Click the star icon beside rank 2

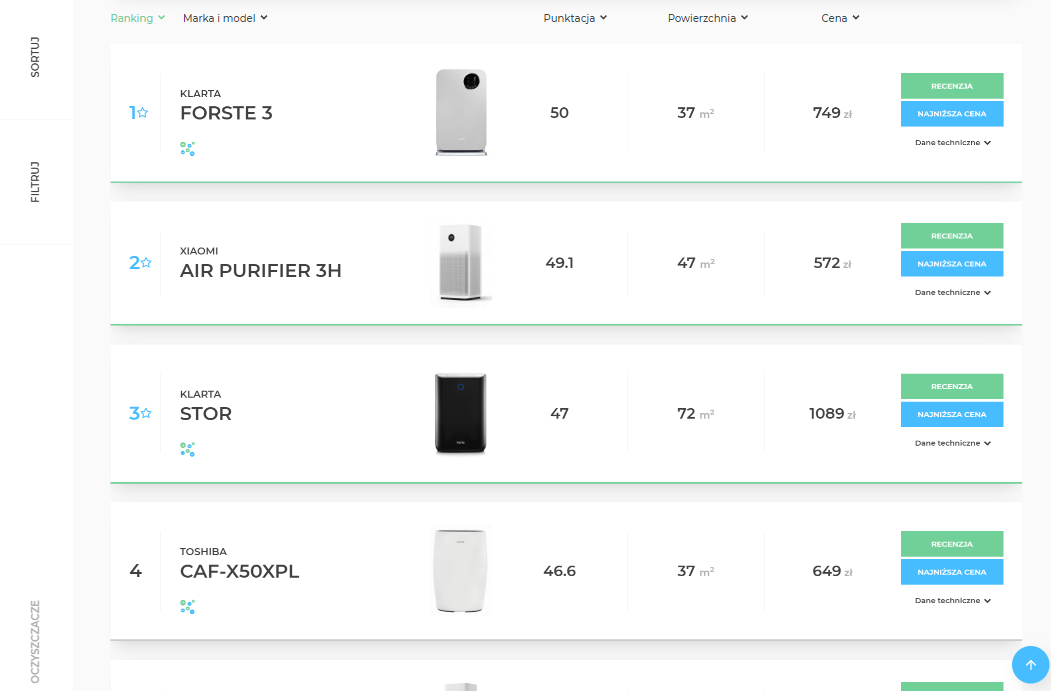pos(146,263)
